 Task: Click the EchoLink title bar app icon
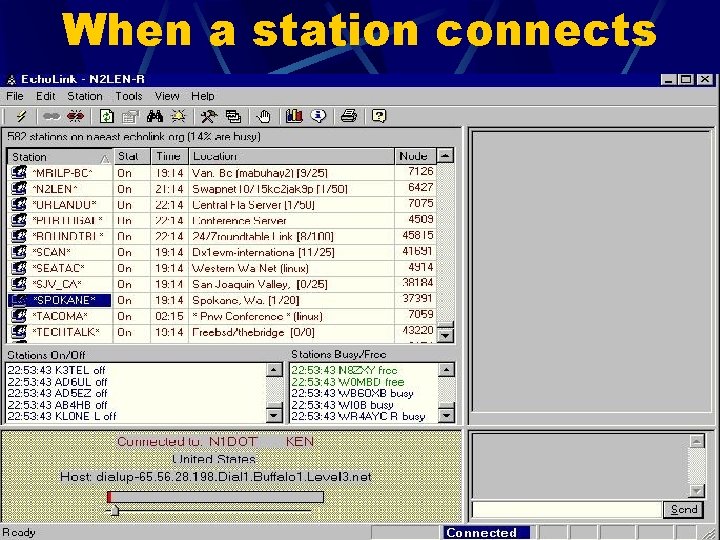pyautogui.click(x=11, y=80)
